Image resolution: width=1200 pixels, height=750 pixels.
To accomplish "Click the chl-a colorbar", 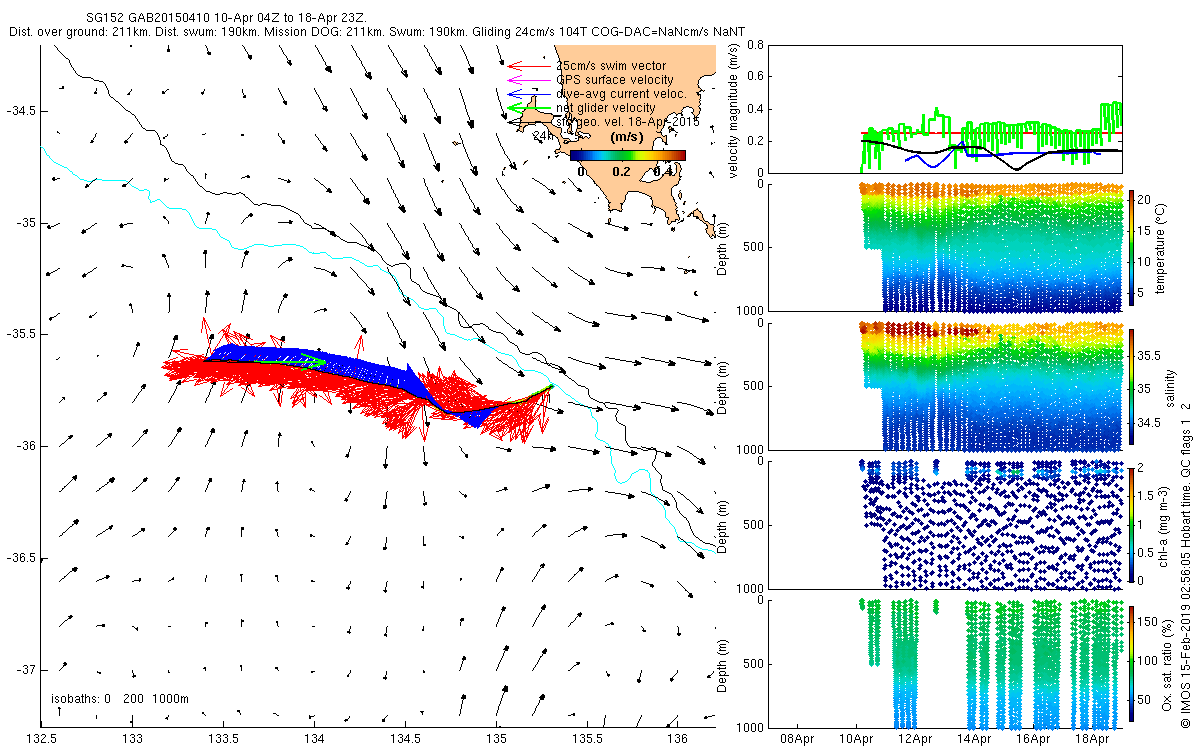I will pyautogui.click(x=1132, y=525).
